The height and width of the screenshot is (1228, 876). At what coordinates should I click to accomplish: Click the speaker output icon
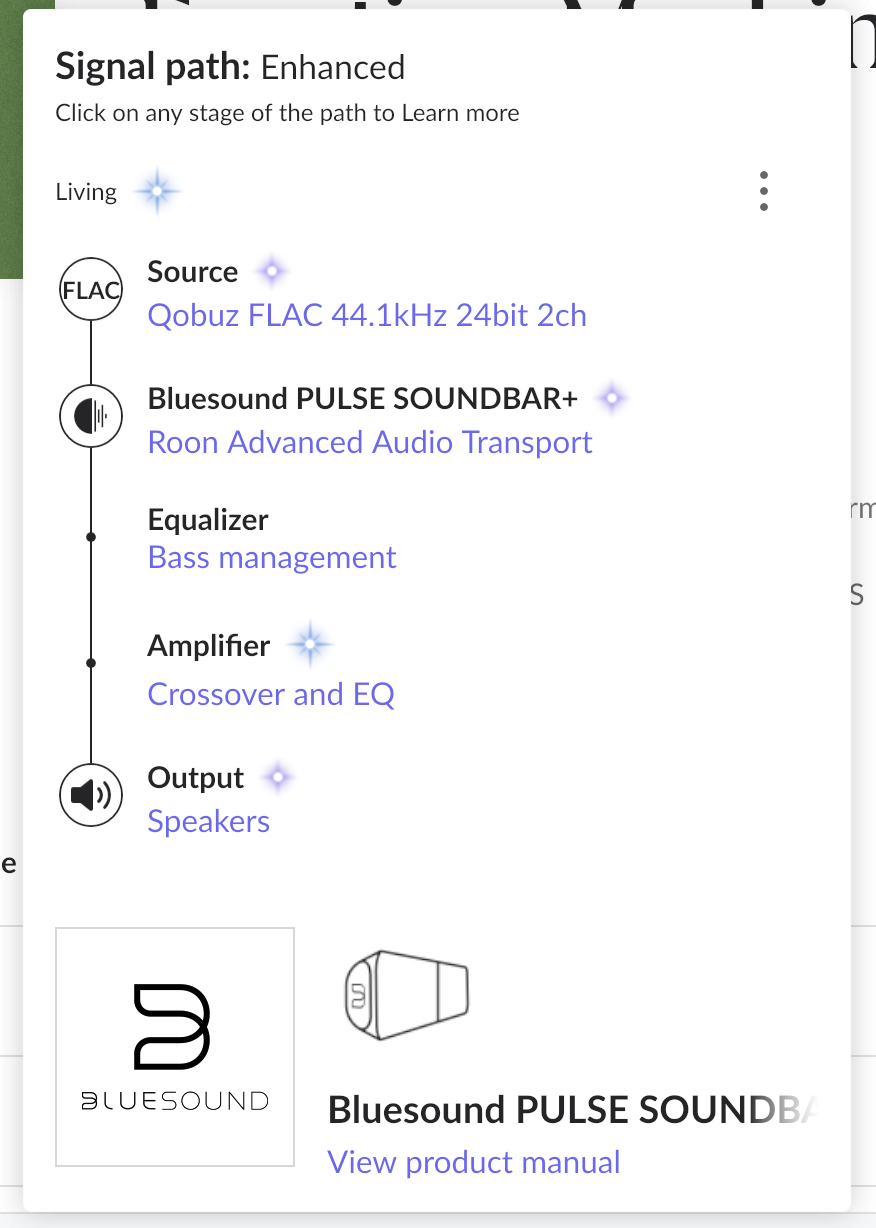point(91,796)
